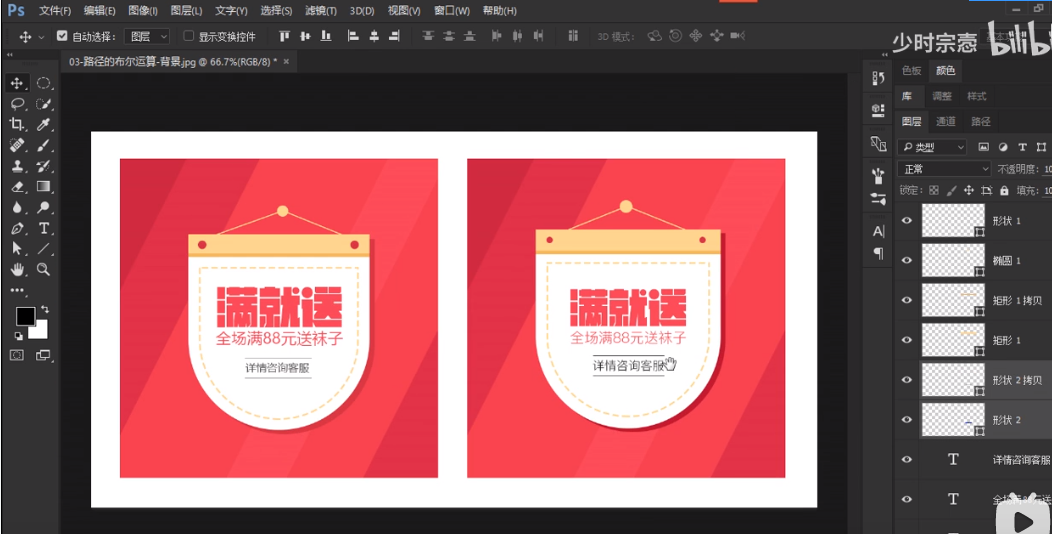Switch to the 色板 tab
Screen dimensions: 1052x534
coord(912,70)
